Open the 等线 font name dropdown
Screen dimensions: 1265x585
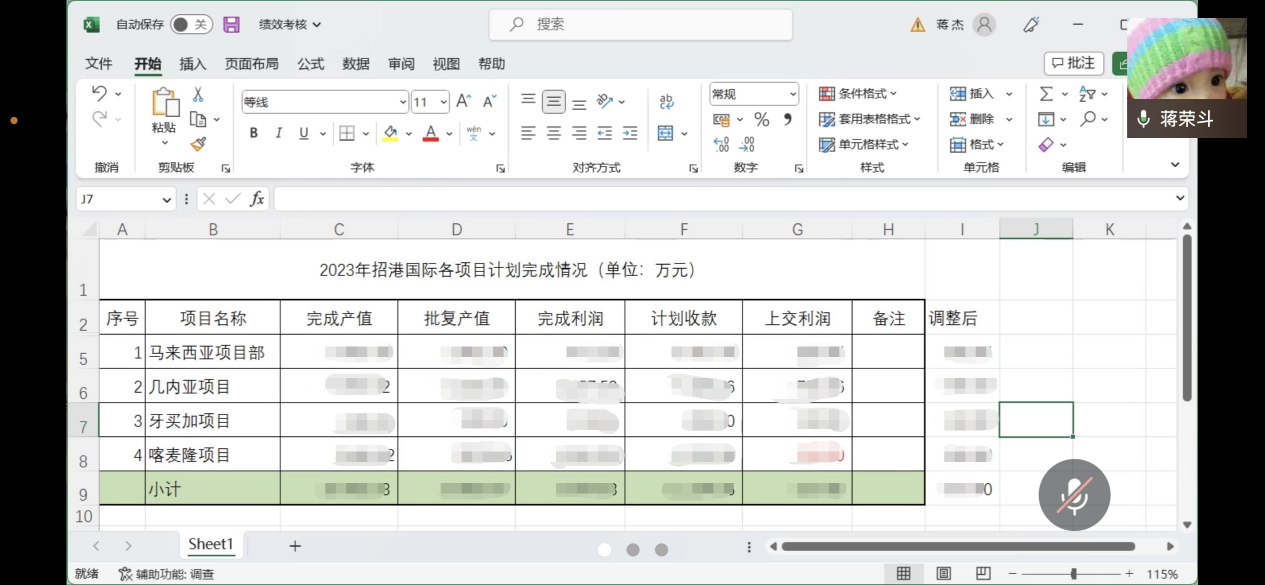click(403, 102)
